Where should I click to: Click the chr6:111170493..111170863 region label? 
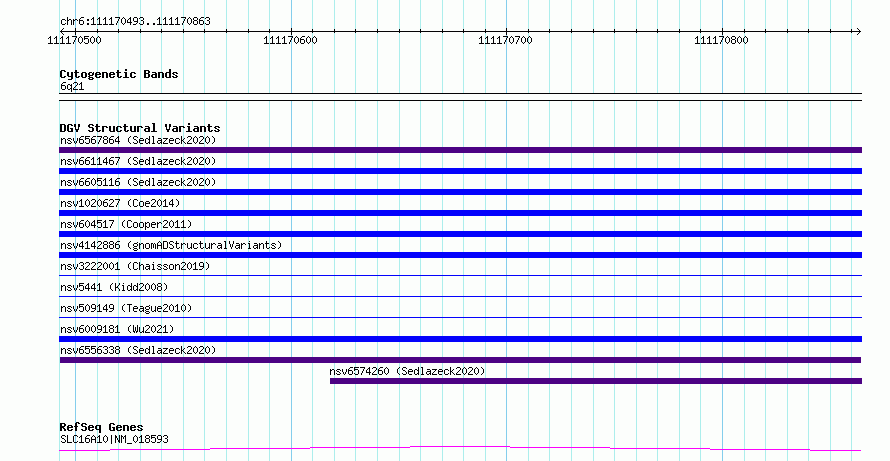(x=135, y=21)
